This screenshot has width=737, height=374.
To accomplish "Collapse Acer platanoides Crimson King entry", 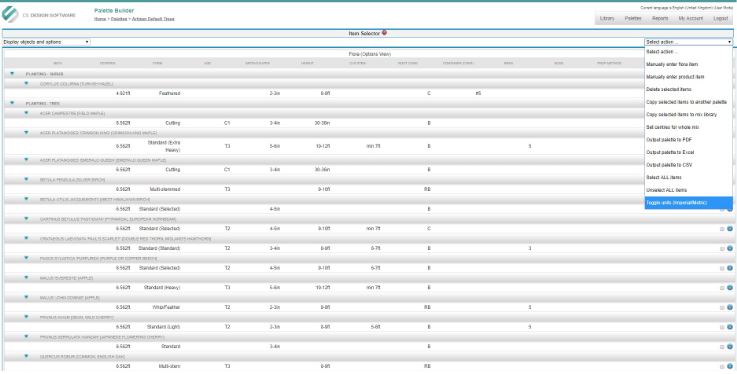I will click(x=26, y=132).
